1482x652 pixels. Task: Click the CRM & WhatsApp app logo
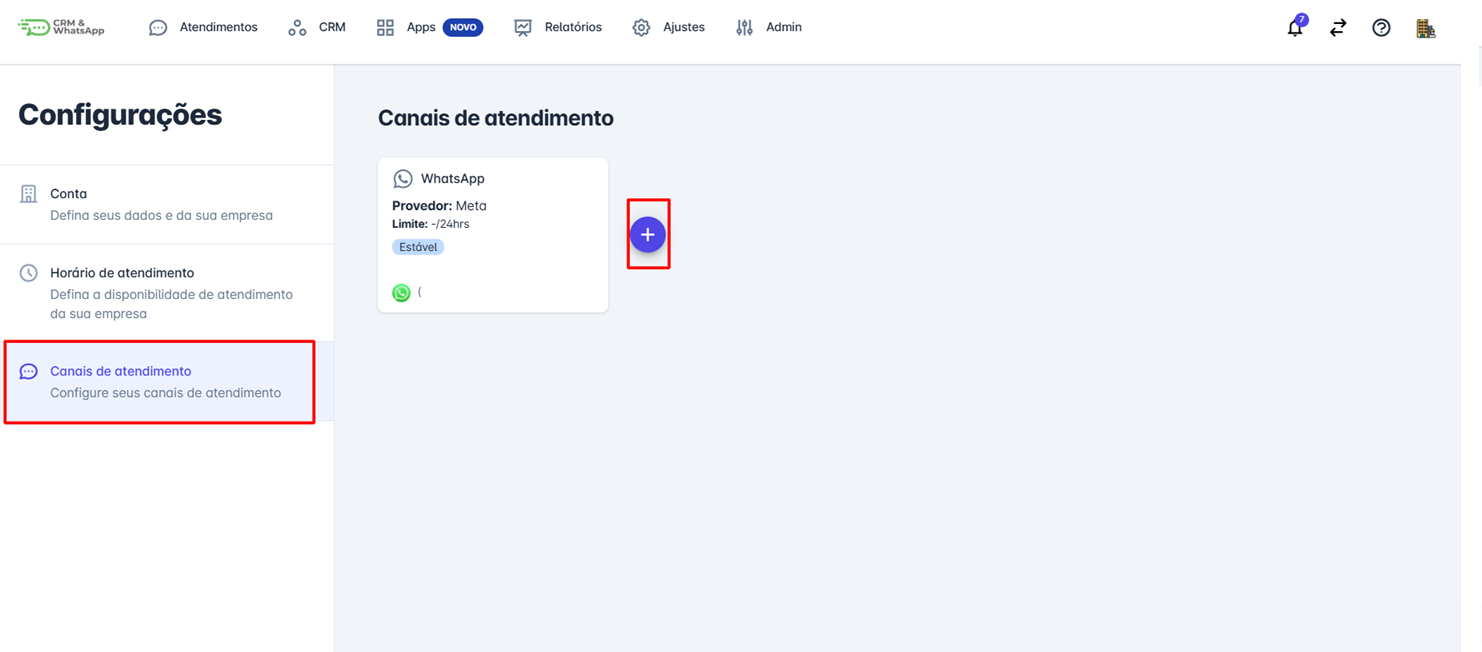pos(60,26)
